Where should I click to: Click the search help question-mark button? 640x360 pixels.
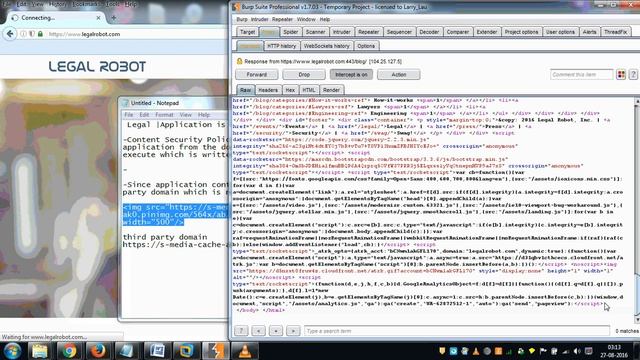tap(241, 331)
